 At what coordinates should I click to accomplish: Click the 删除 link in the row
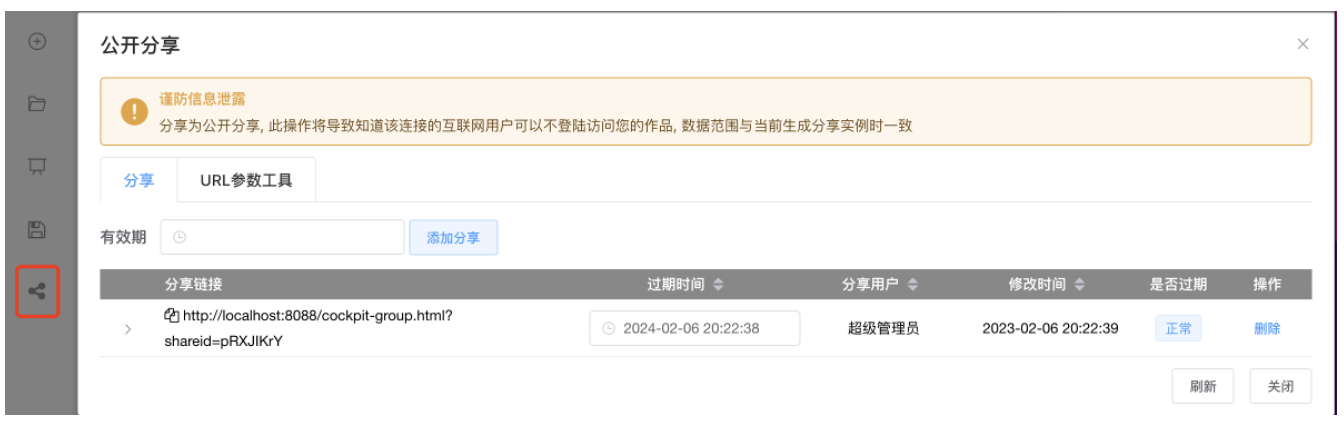[1267, 328]
